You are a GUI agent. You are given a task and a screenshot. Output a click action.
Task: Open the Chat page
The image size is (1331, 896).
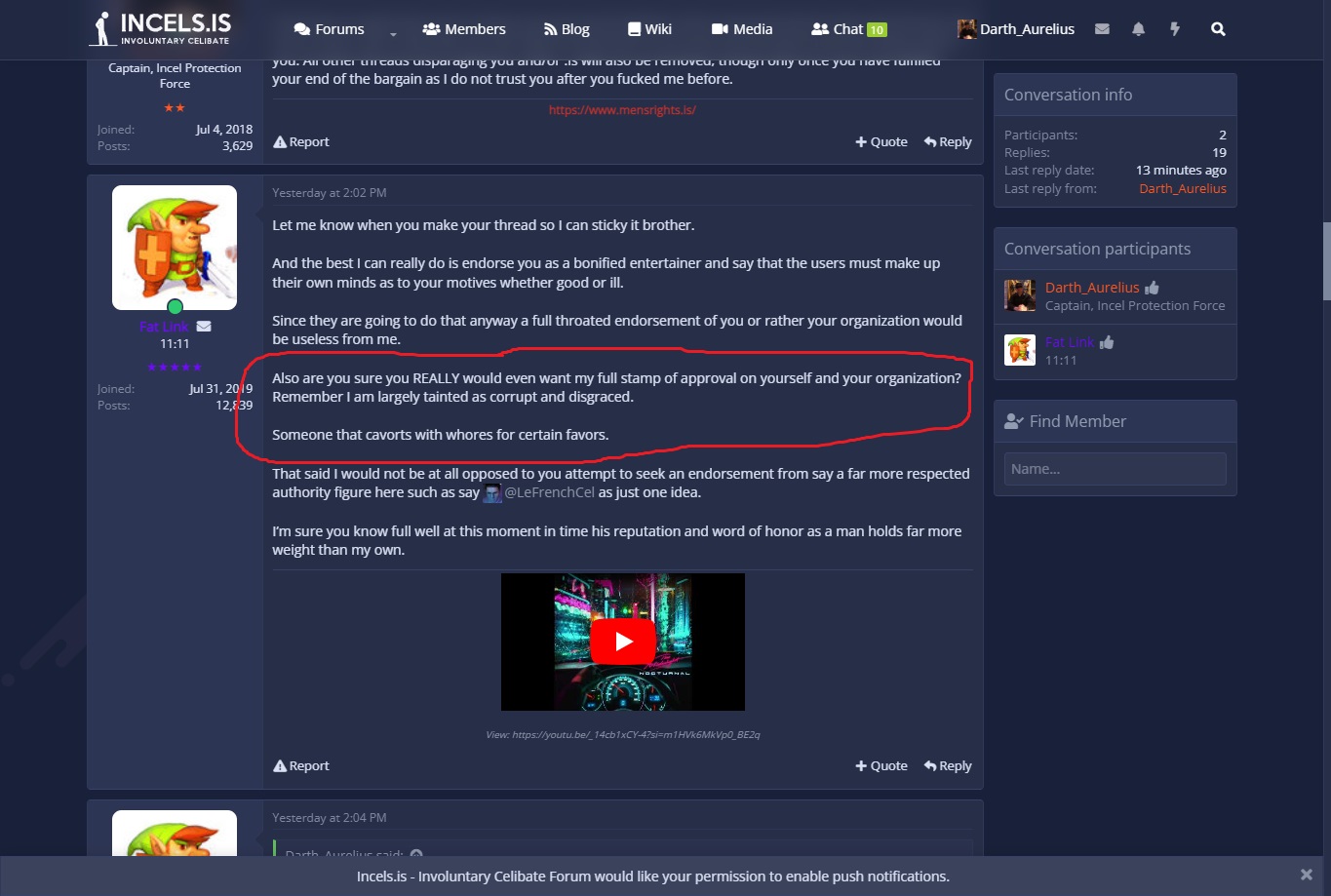coord(848,29)
